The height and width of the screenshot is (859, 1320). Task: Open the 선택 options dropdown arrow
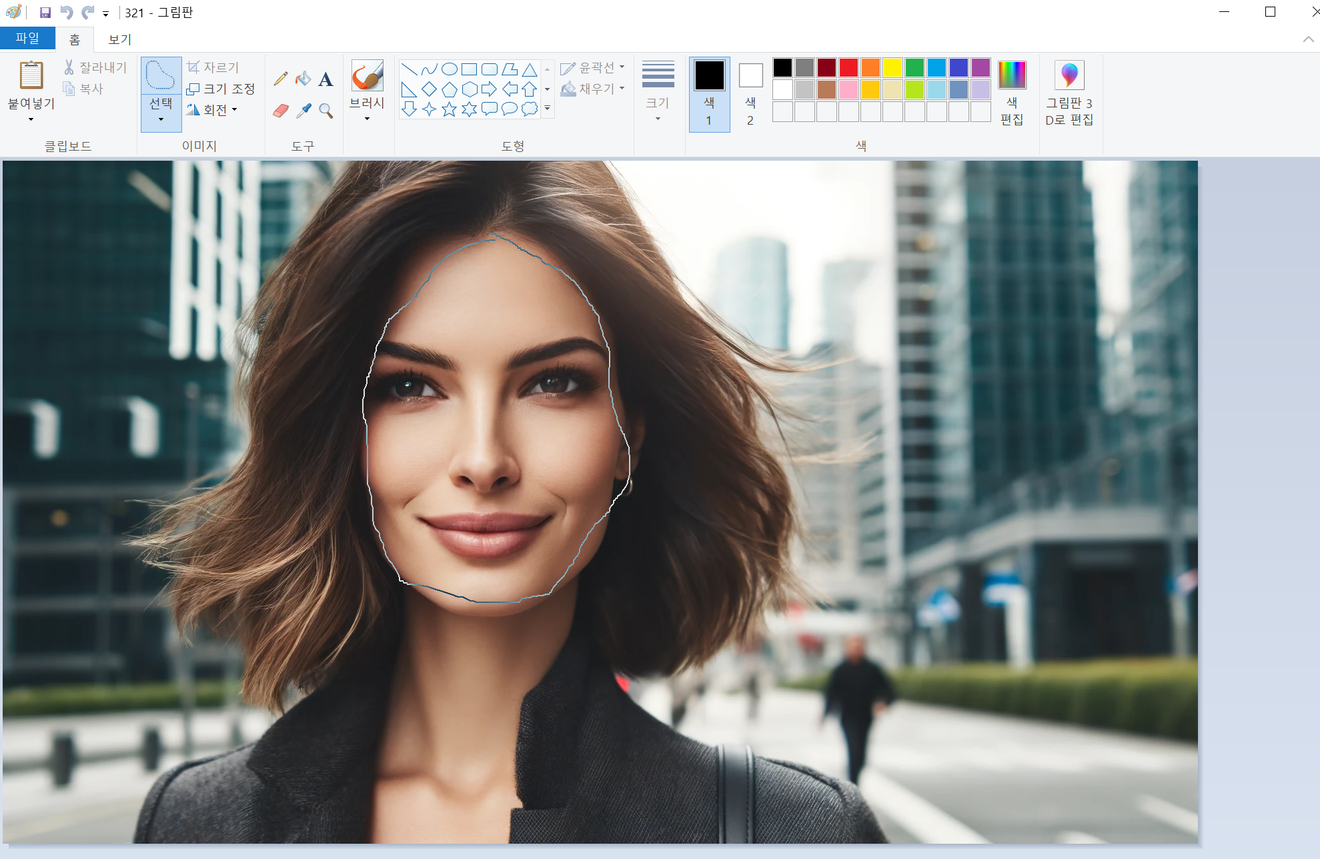click(x=161, y=120)
